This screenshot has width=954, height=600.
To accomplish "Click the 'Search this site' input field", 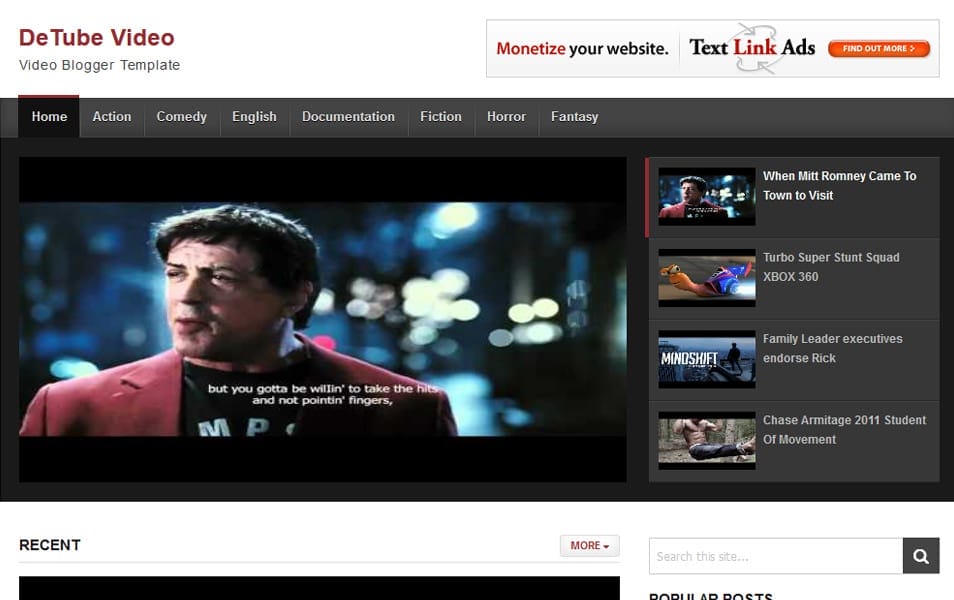I will tap(775, 555).
